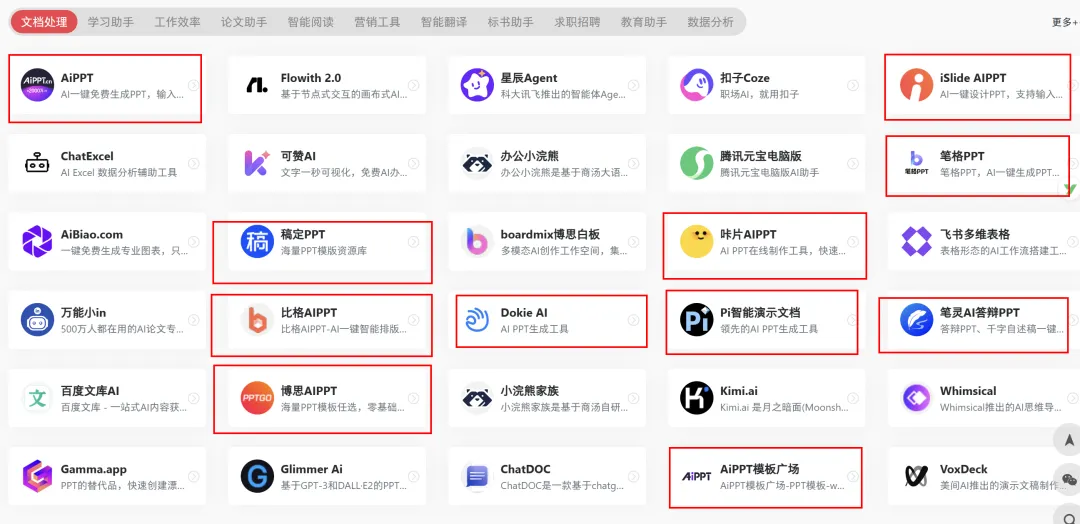Click the arrow on the AiPPT card
This screenshot has width=1080, height=524.
click(194, 85)
